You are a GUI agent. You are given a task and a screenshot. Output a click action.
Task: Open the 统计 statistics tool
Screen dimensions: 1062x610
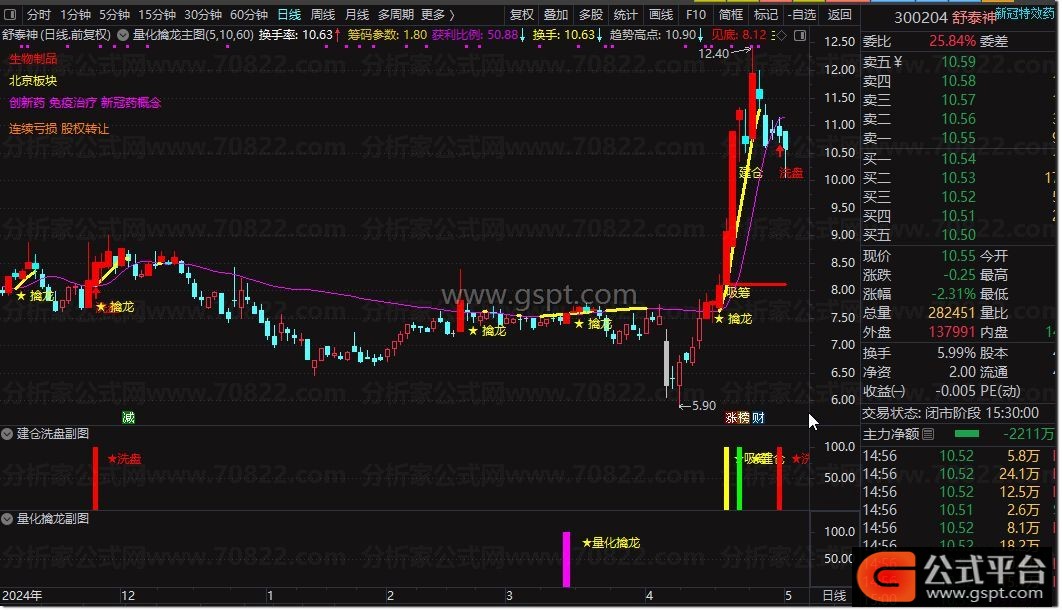pos(625,14)
